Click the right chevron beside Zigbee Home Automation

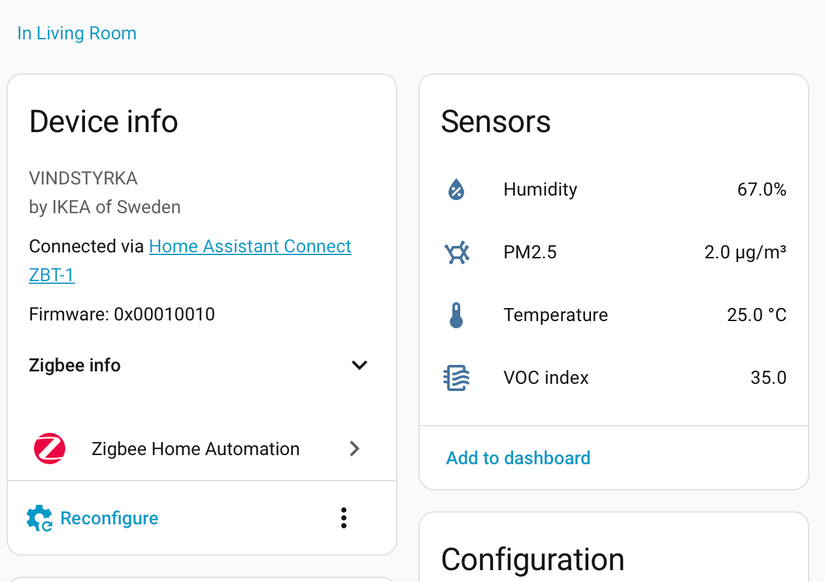click(x=354, y=449)
